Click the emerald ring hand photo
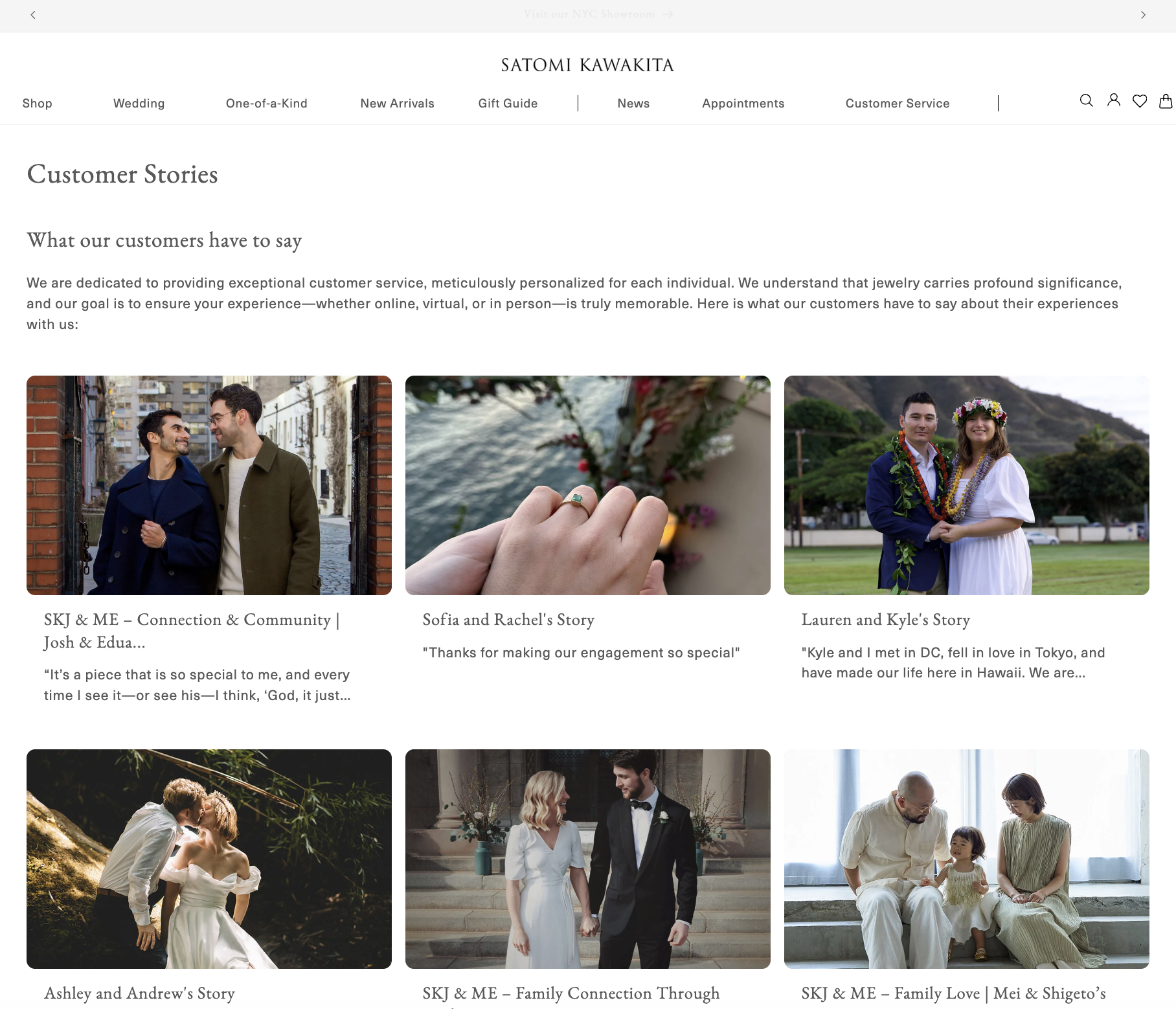This screenshot has width=1176, height=1009. tap(587, 485)
